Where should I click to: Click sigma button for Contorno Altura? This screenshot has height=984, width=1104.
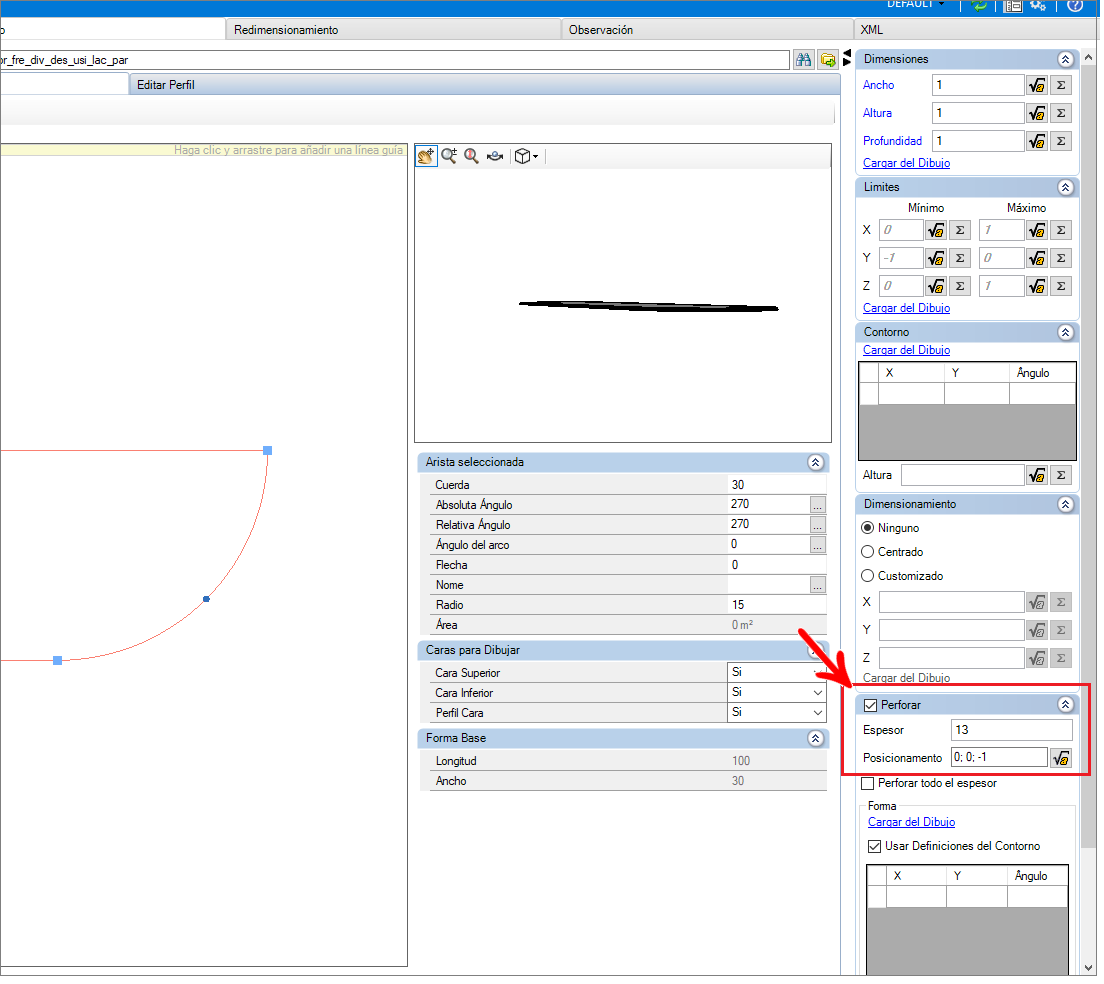[x=1063, y=477]
